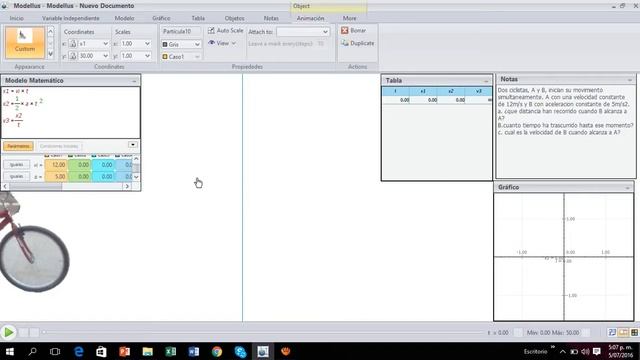Open the Animación ribbon tab
This screenshot has width=640, height=360.
(x=310, y=18)
